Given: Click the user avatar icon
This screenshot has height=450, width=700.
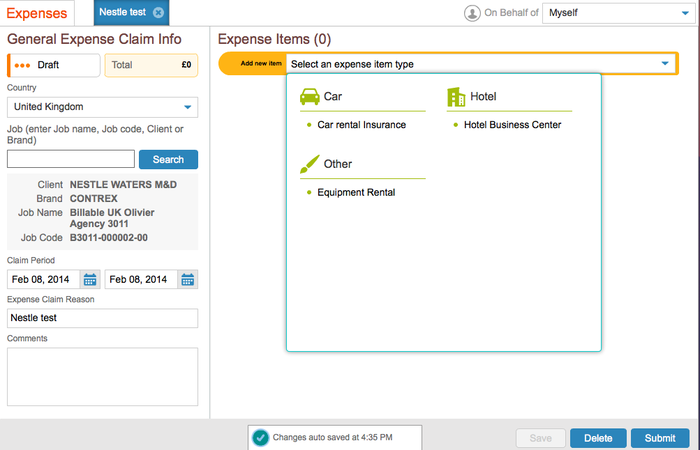Looking at the screenshot, I should pyautogui.click(x=472, y=13).
